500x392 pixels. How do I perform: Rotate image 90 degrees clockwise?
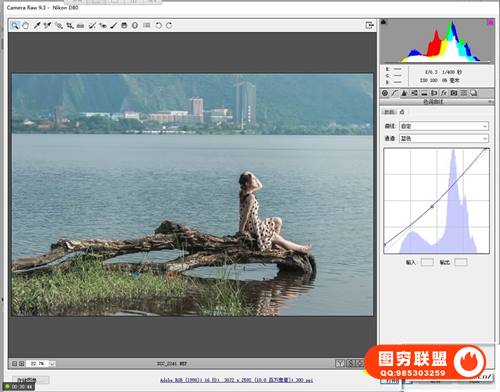pyautogui.click(x=169, y=25)
